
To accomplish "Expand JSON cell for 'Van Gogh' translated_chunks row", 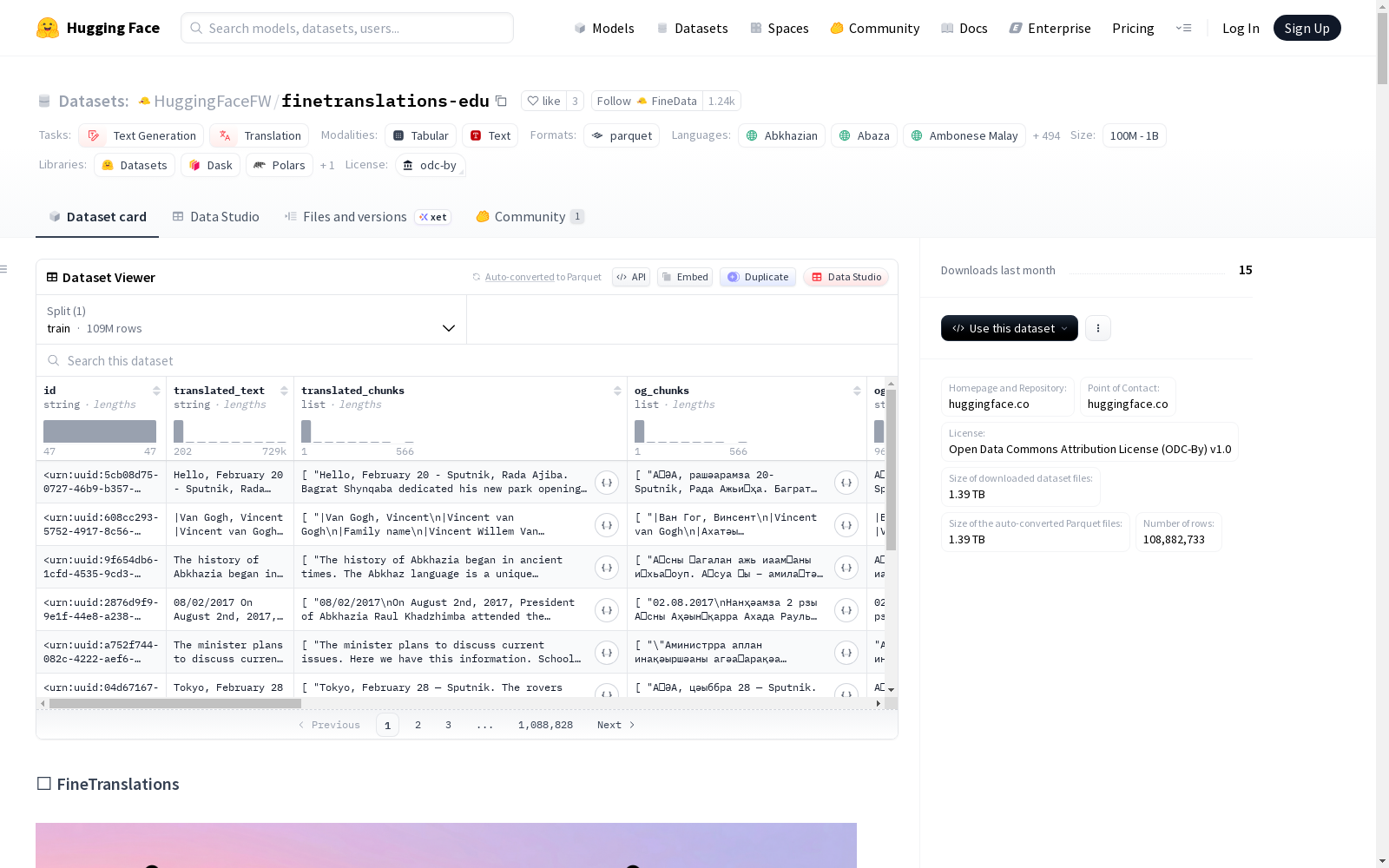I will coord(606,525).
